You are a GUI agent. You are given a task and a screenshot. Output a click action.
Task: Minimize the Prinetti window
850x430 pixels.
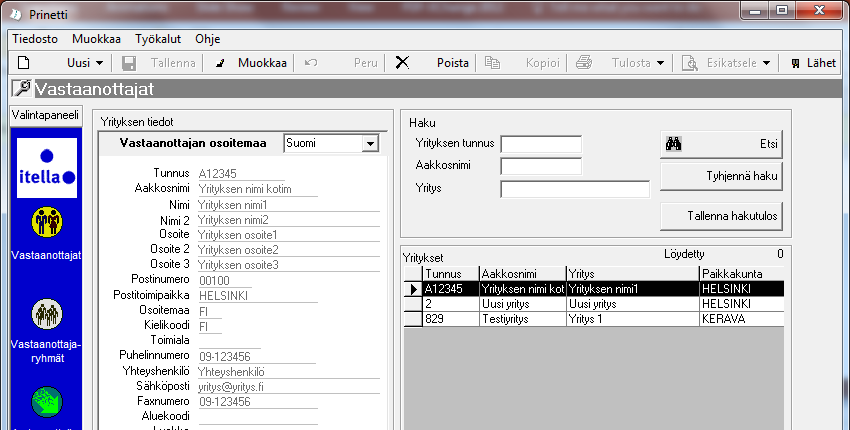756,10
